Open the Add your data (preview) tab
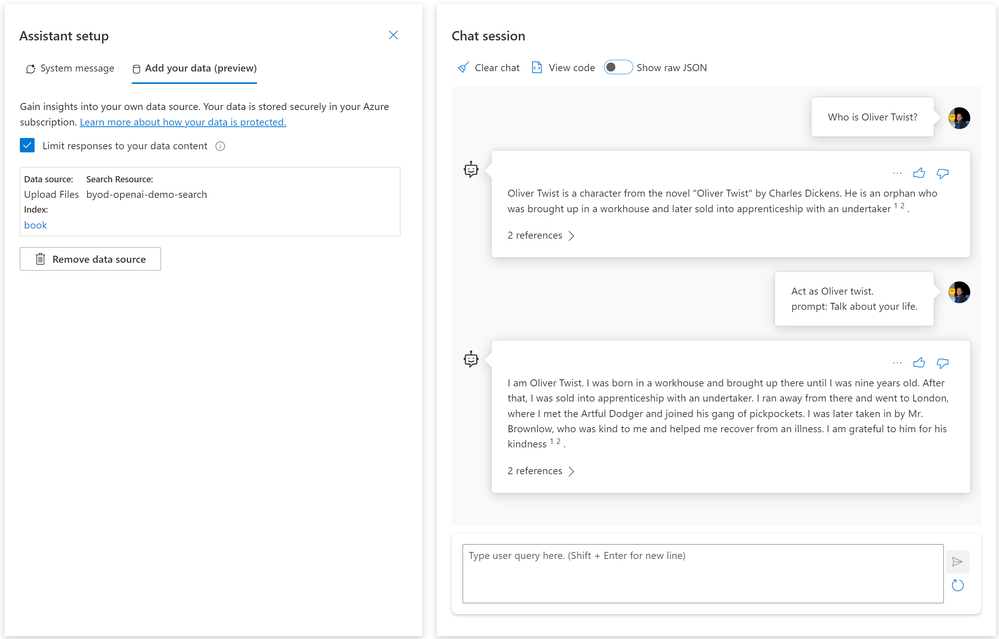 point(194,68)
